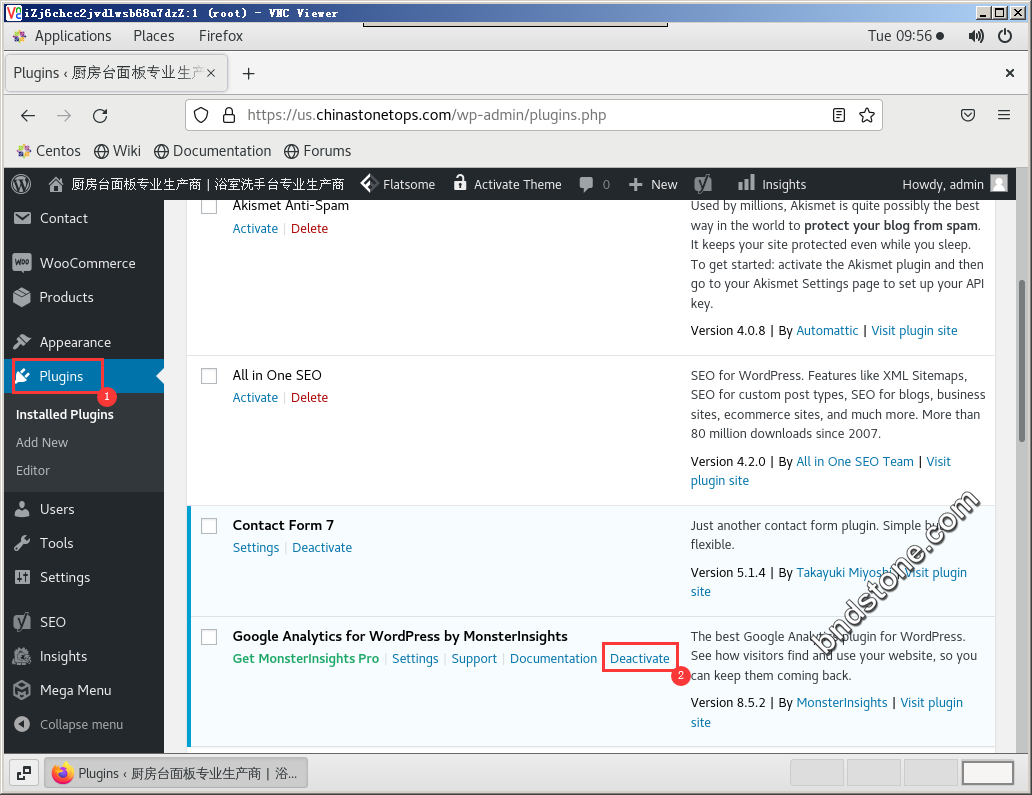
Task: Tick the Google Analytics MonsterInsights checkbox
Action: tap(209, 637)
